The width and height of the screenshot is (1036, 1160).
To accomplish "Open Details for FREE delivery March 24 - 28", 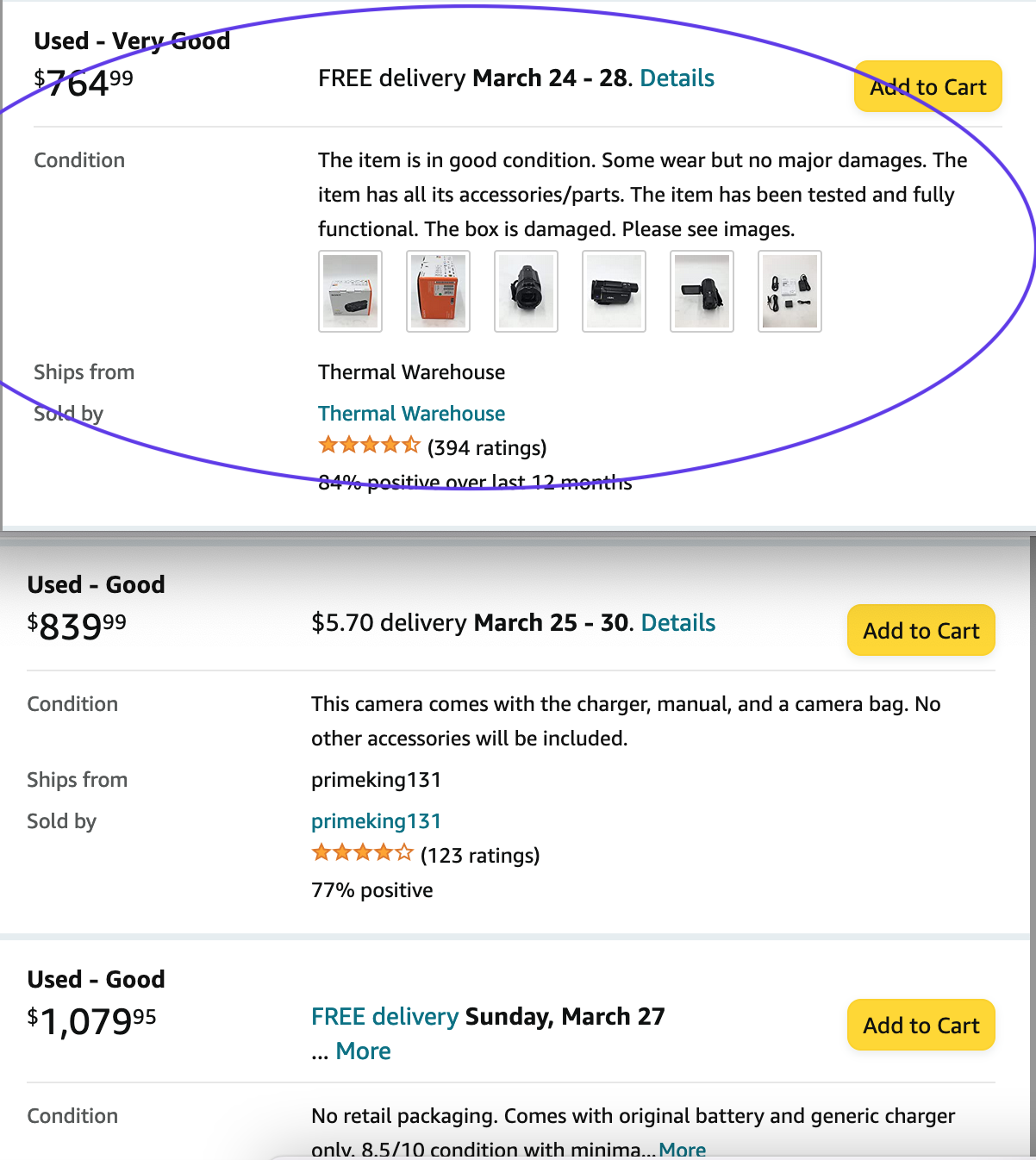I will [x=677, y=78].
